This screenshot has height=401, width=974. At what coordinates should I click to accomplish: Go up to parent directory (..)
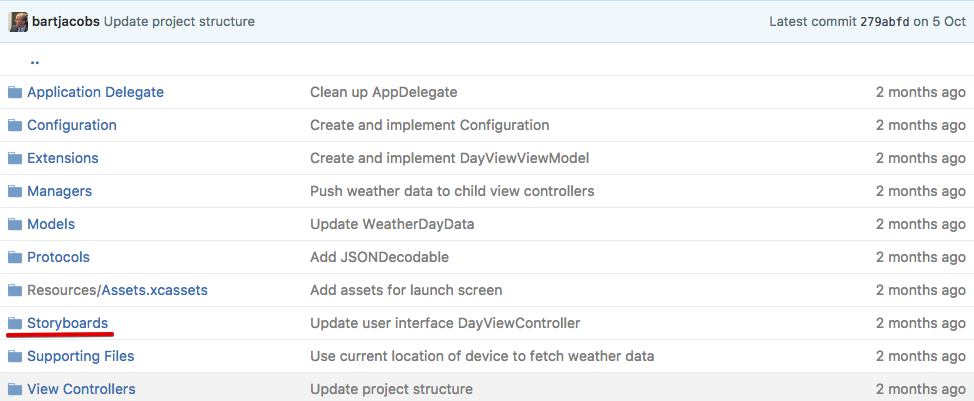coord(35,59)
